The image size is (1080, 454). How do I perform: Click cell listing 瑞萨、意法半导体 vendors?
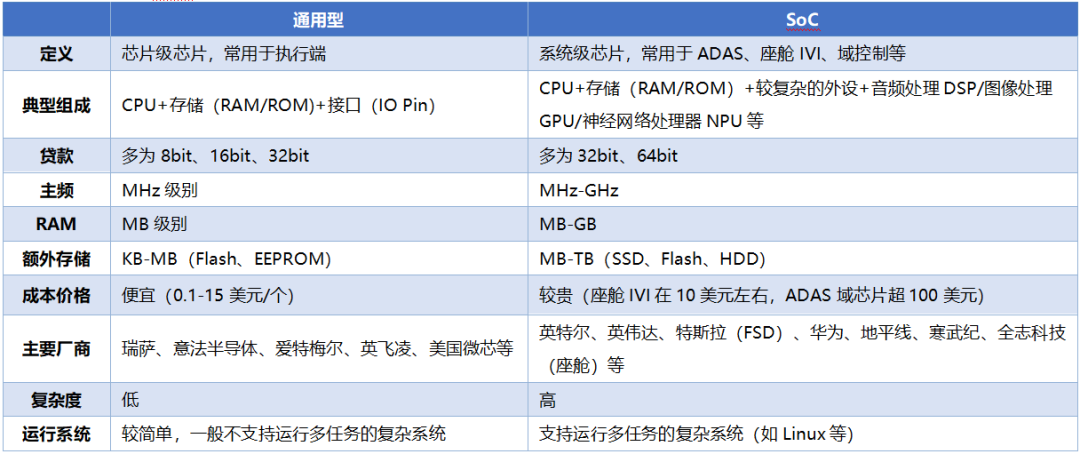319,349
